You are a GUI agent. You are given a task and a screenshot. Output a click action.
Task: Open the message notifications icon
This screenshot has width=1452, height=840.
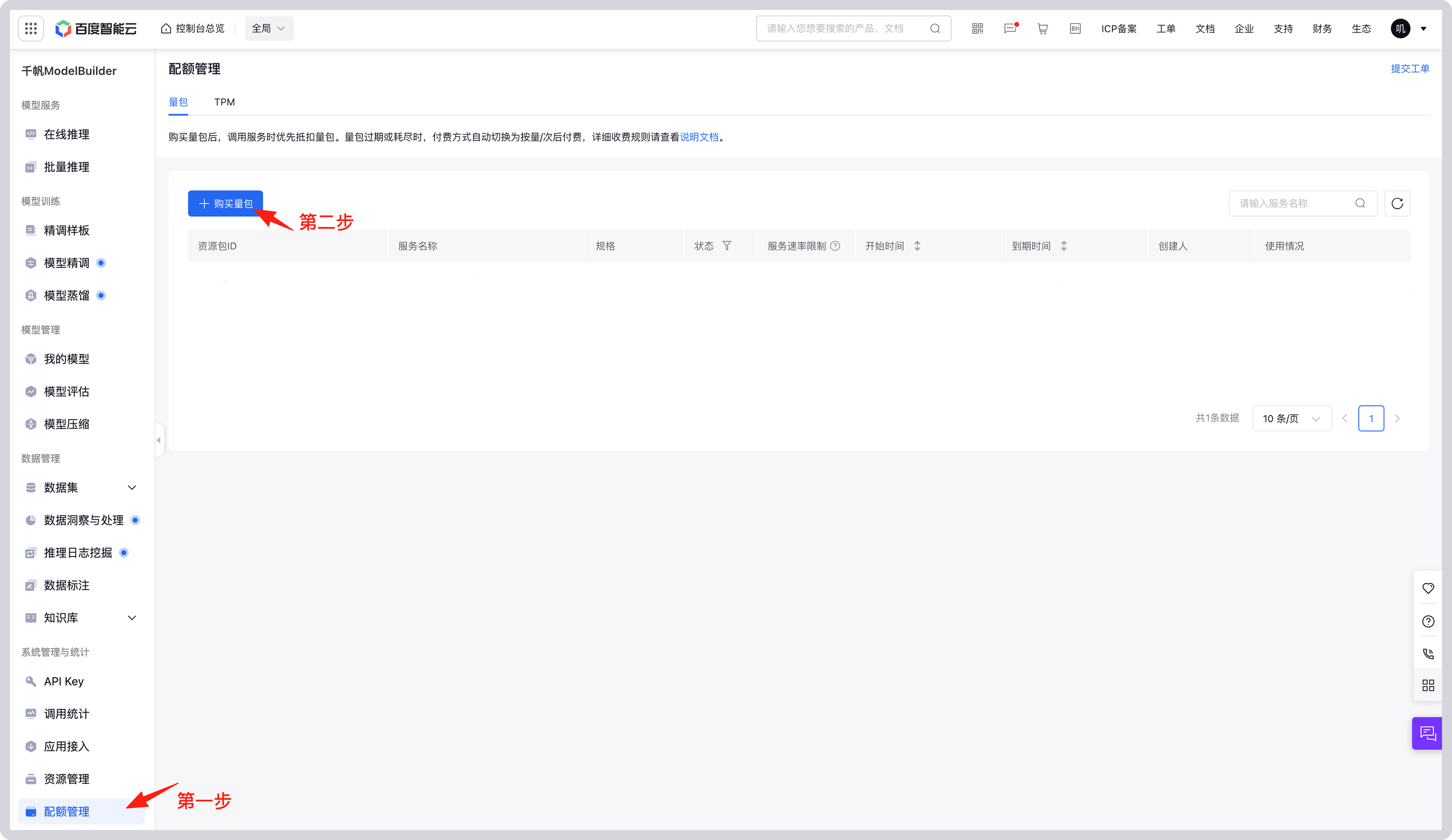1010,28
